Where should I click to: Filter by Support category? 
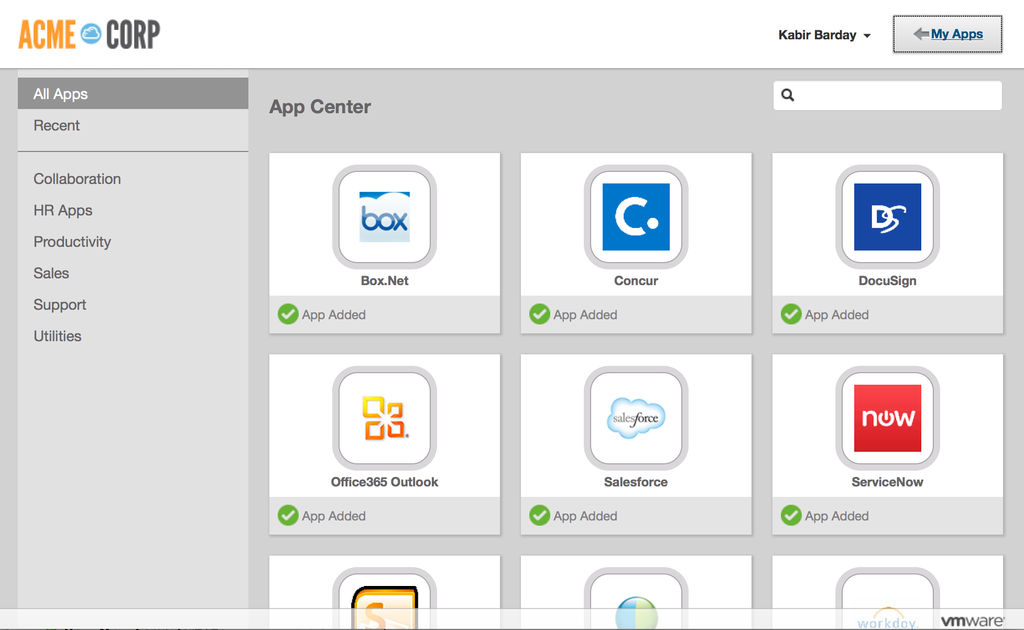(x=59, y=304)
